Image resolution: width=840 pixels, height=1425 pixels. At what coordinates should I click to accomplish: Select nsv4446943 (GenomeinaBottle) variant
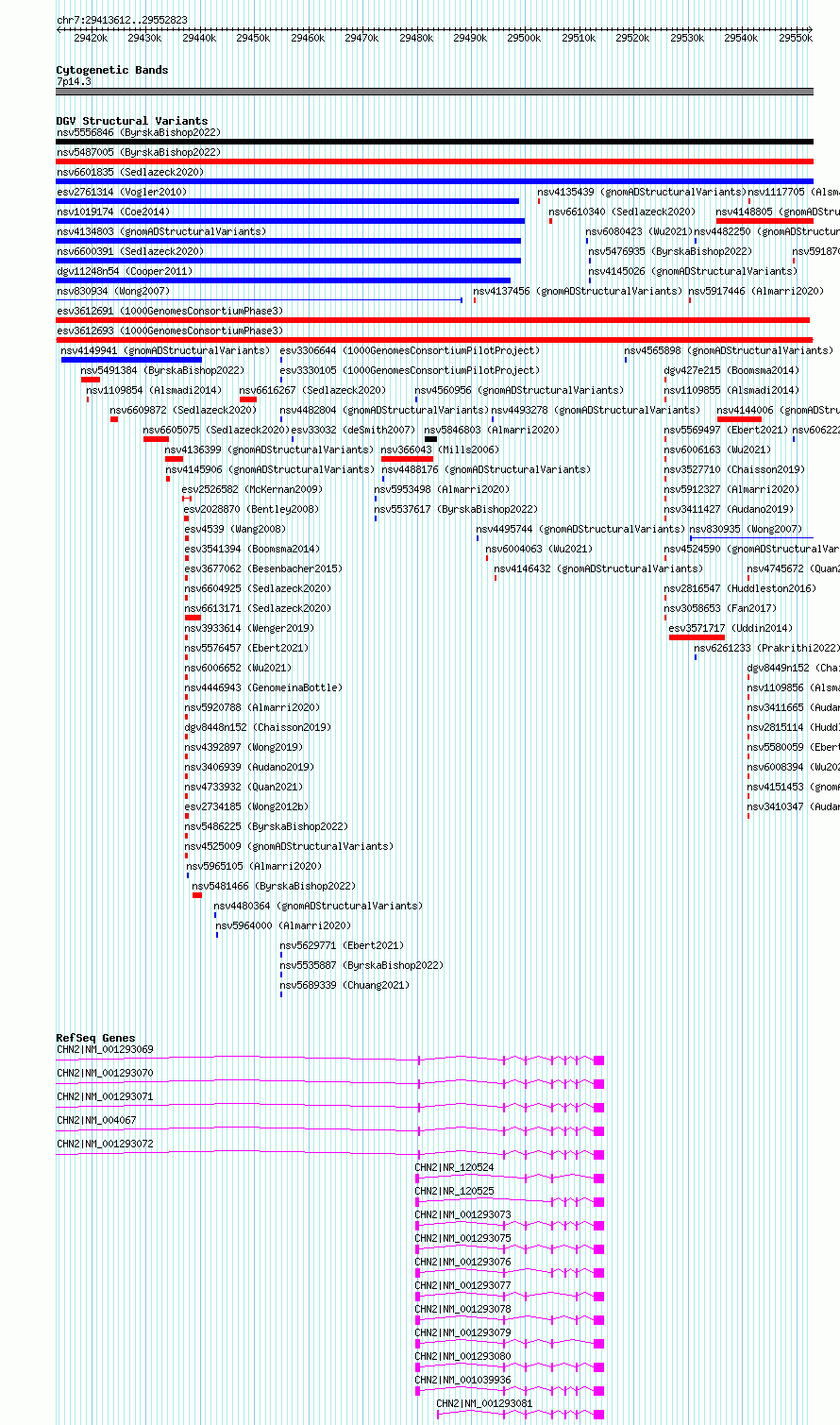(x=263, y=687)
